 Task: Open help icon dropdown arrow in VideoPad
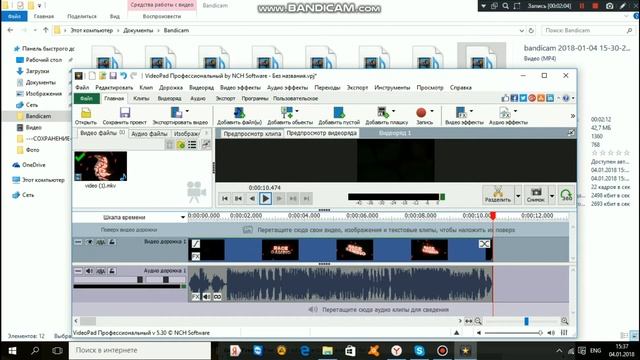click(x=573, y=98)
